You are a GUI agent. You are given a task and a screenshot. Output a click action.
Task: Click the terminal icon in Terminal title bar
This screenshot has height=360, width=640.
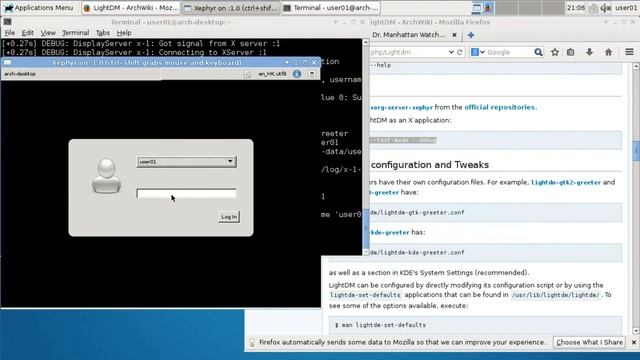[7, 22]
